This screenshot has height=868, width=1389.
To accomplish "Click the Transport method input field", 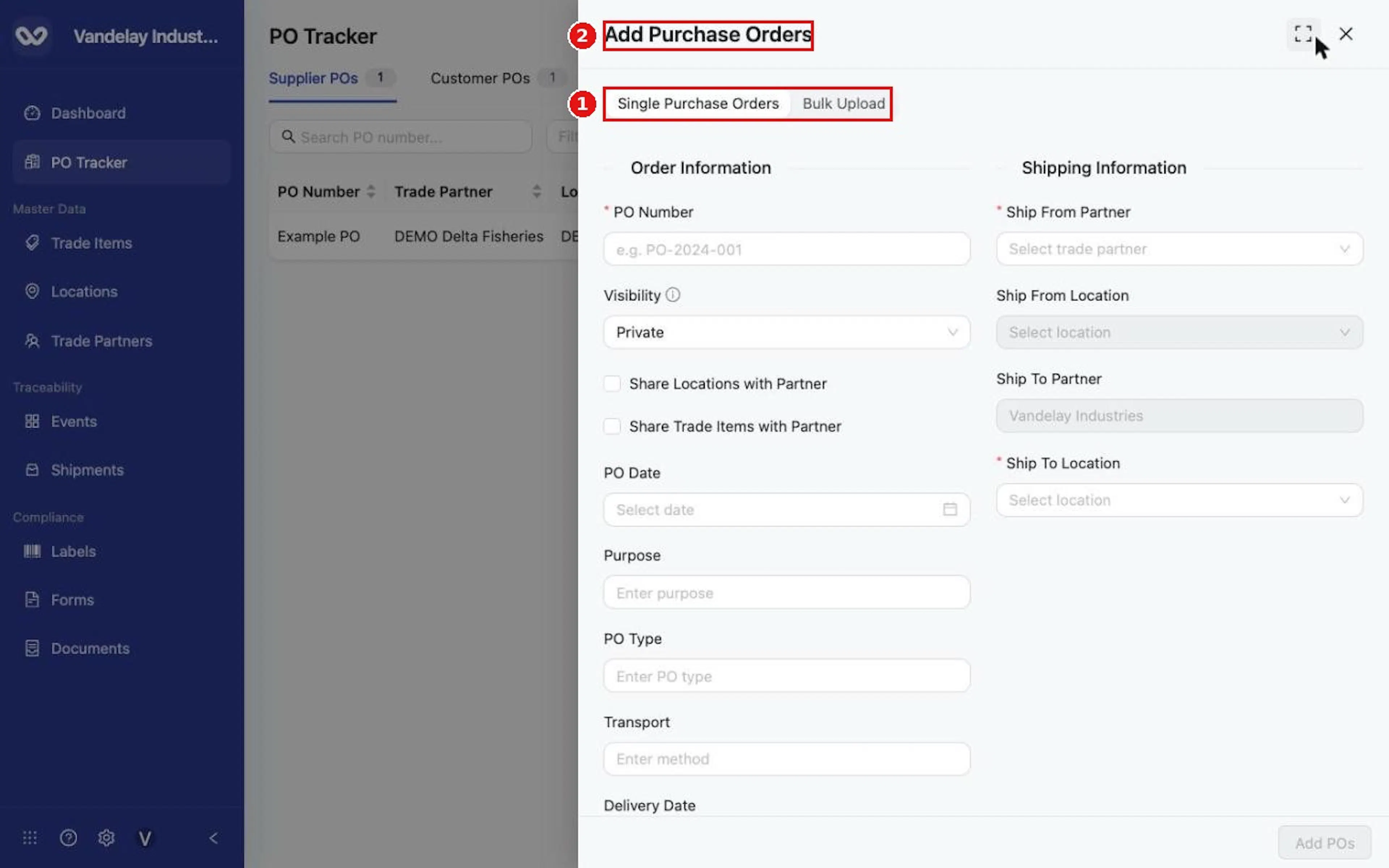I will point(786,759).
